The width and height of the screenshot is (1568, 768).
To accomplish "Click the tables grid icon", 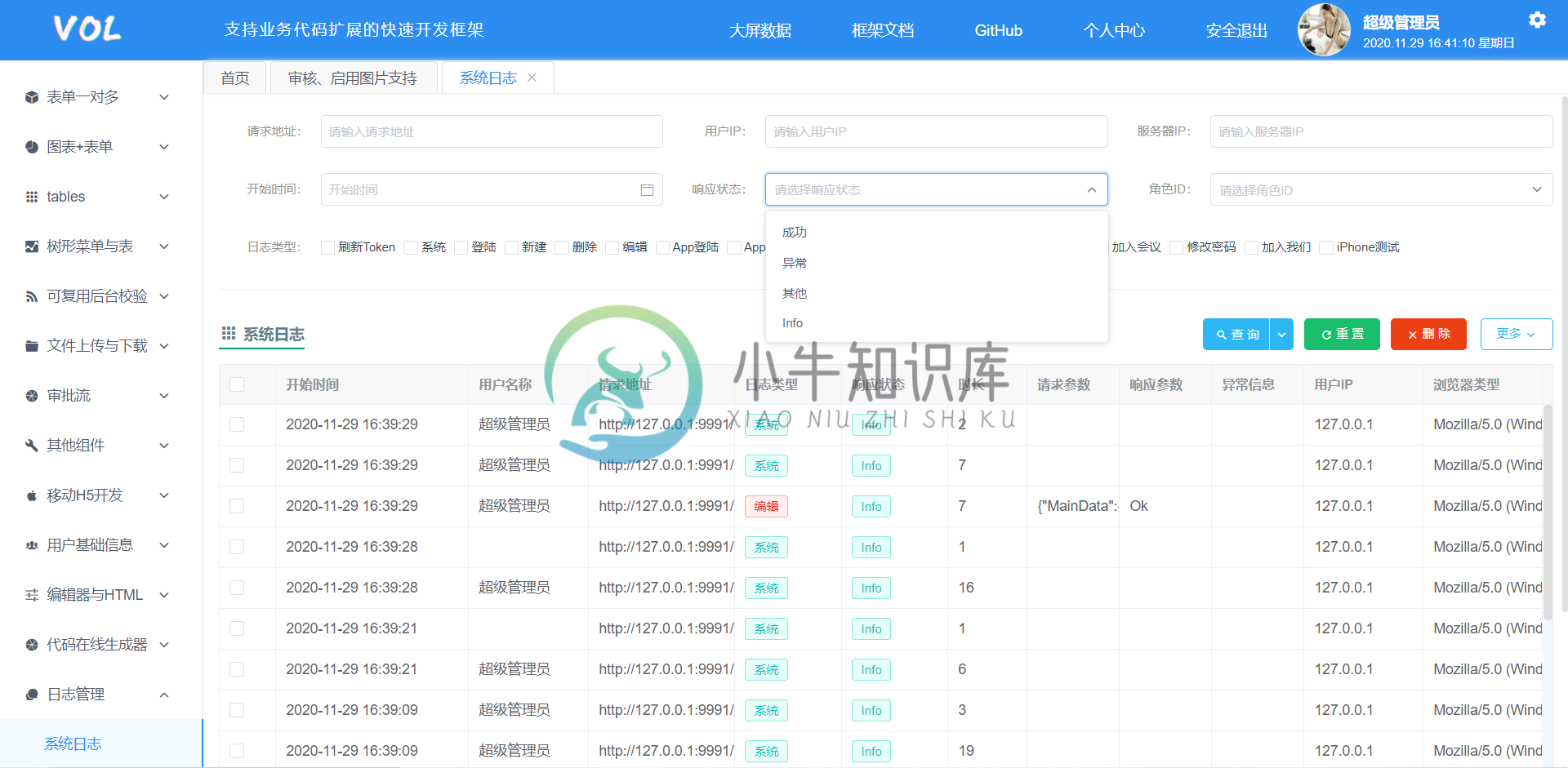I will [32, 197].
